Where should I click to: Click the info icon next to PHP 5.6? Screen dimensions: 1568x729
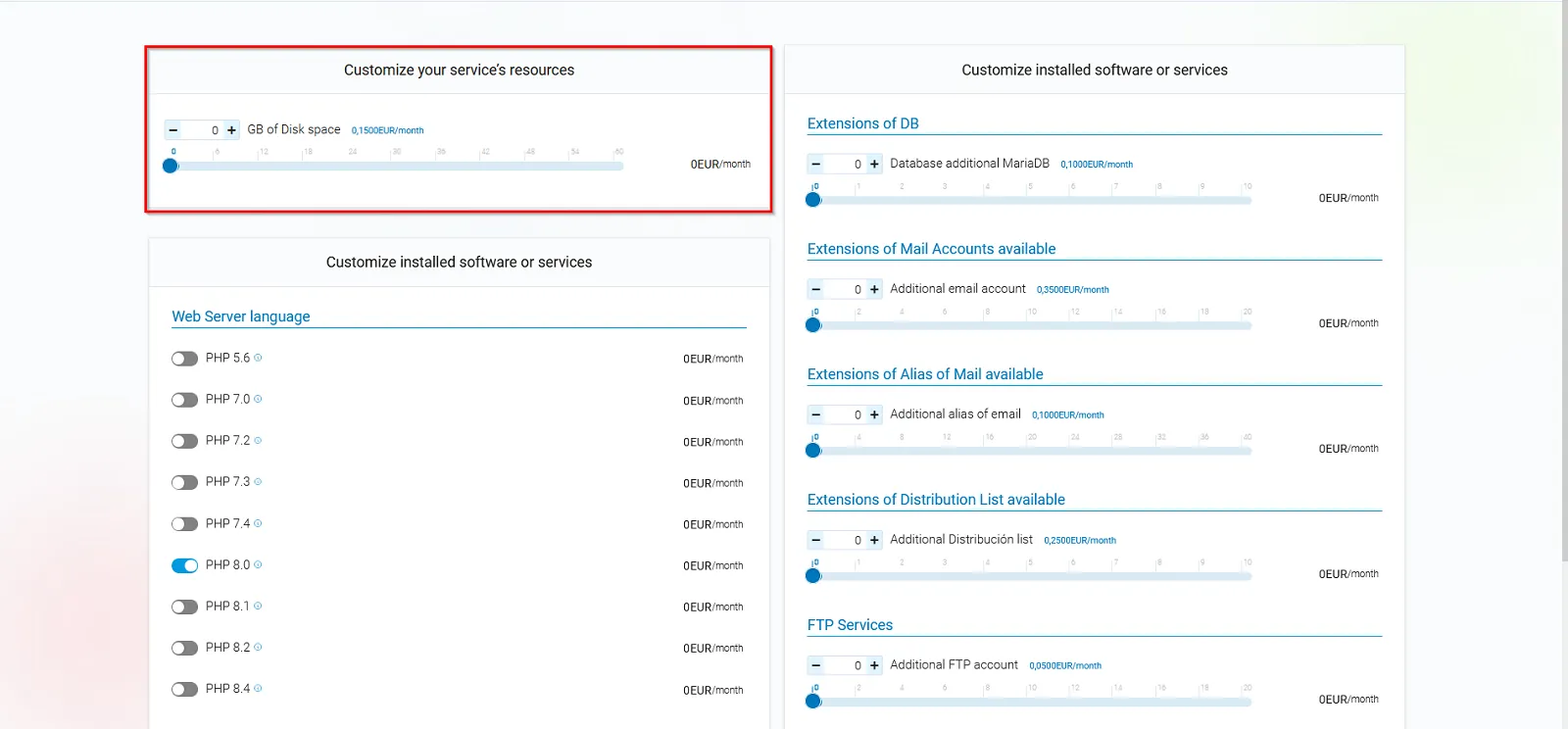tap(258, 358)
